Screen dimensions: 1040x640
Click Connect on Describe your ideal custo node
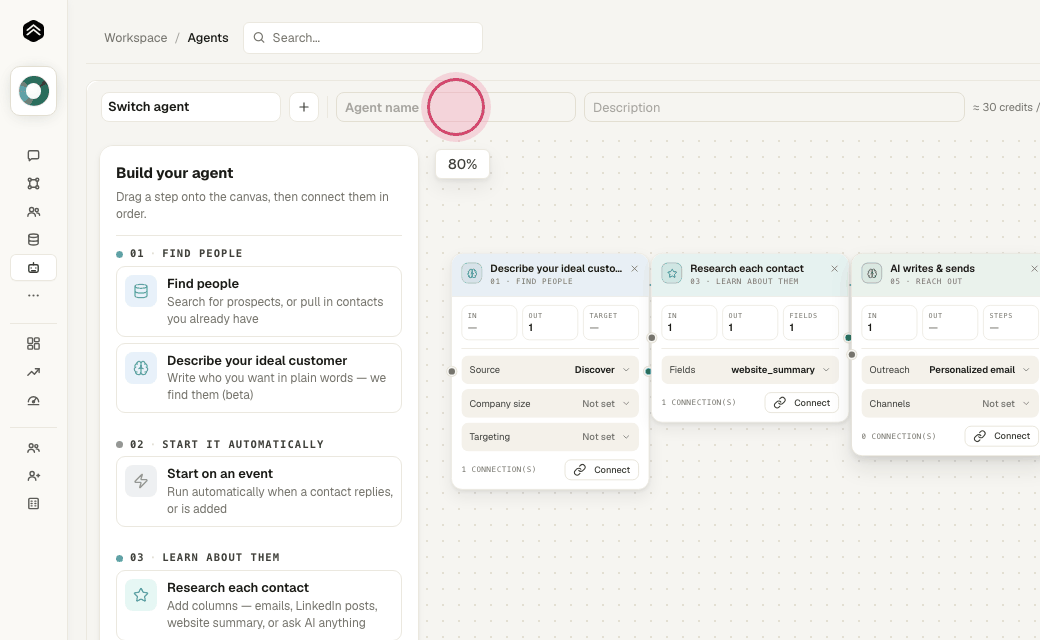click(602, 470)
